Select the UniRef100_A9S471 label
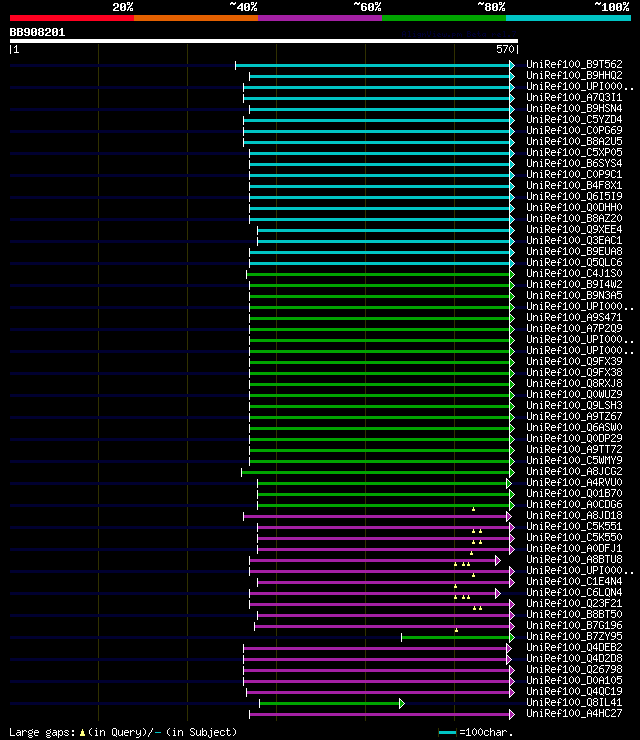This screenshot has width=640, height=740. pyautogui.click(x=574, y=317)
